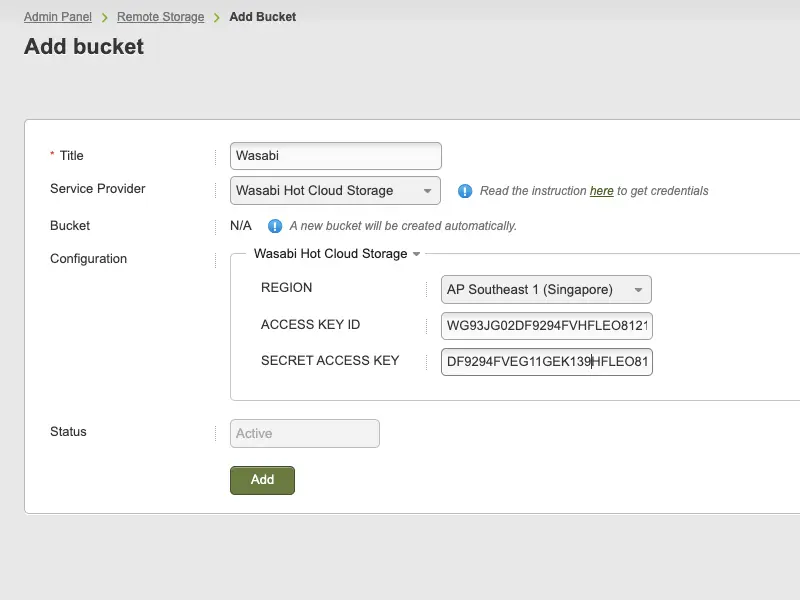Click the arrow on Service Provider select box
Image resolution: width=800 pixels, height=600 pixels.
[x=428, y=191]
